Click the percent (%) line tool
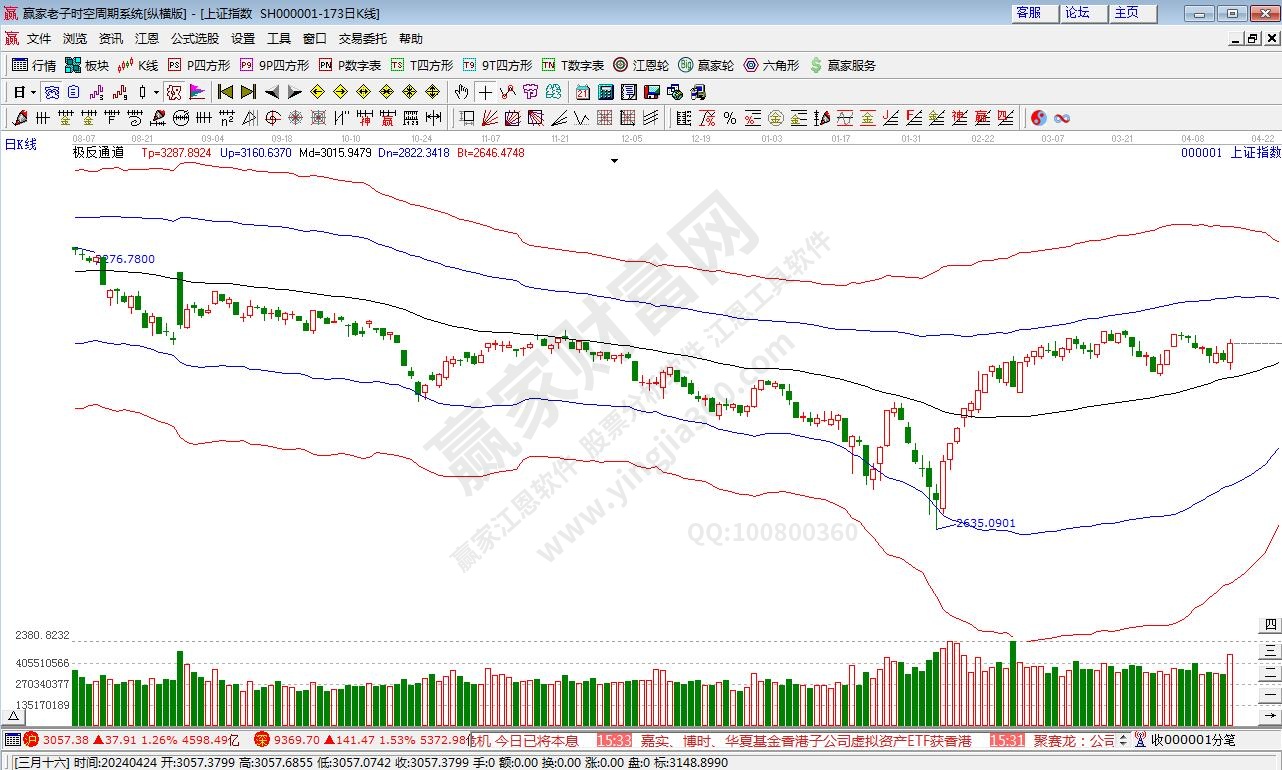Image resolution: width=1282 pixels, height=770 pixels. [x=730, y=118]
